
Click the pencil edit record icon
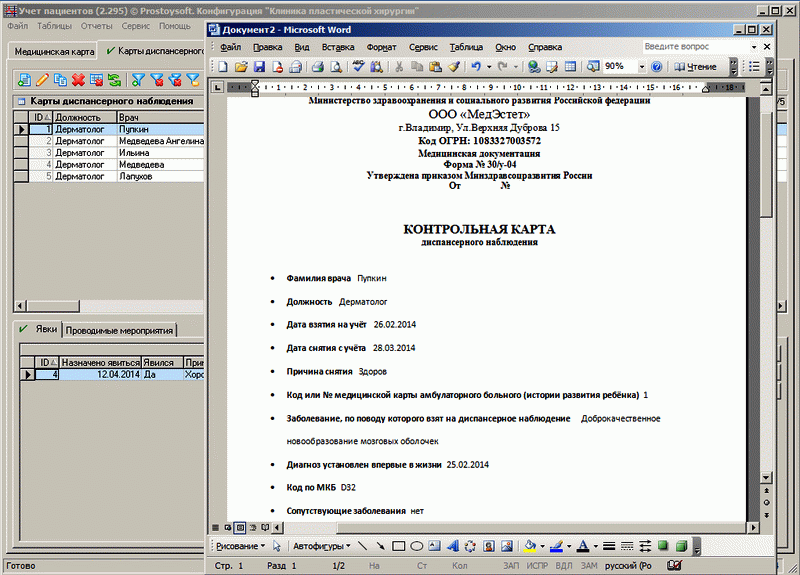tap(42, 80)
